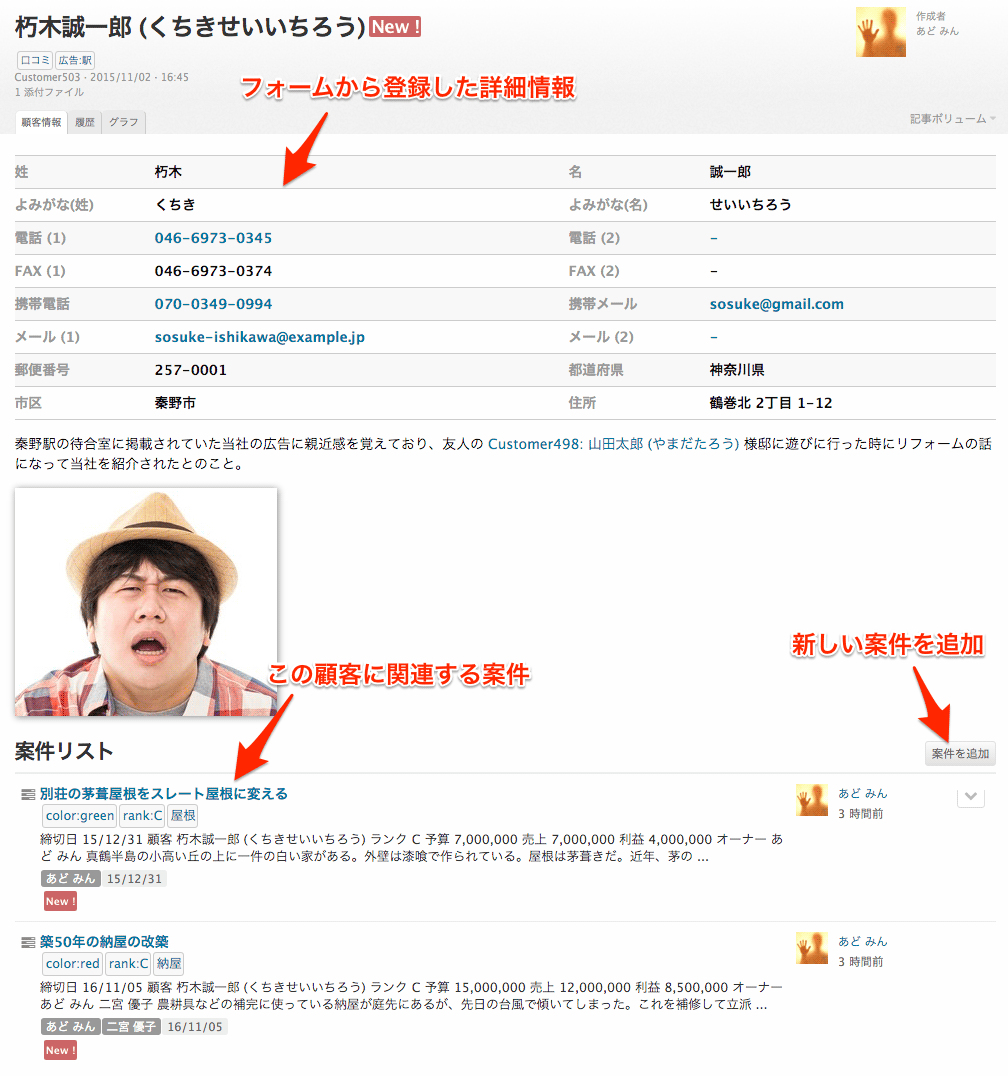The image size is (1008, 1076).
Task: Click the 案件リスト heading
Action: pyautogui.click(x=64, y=751)
